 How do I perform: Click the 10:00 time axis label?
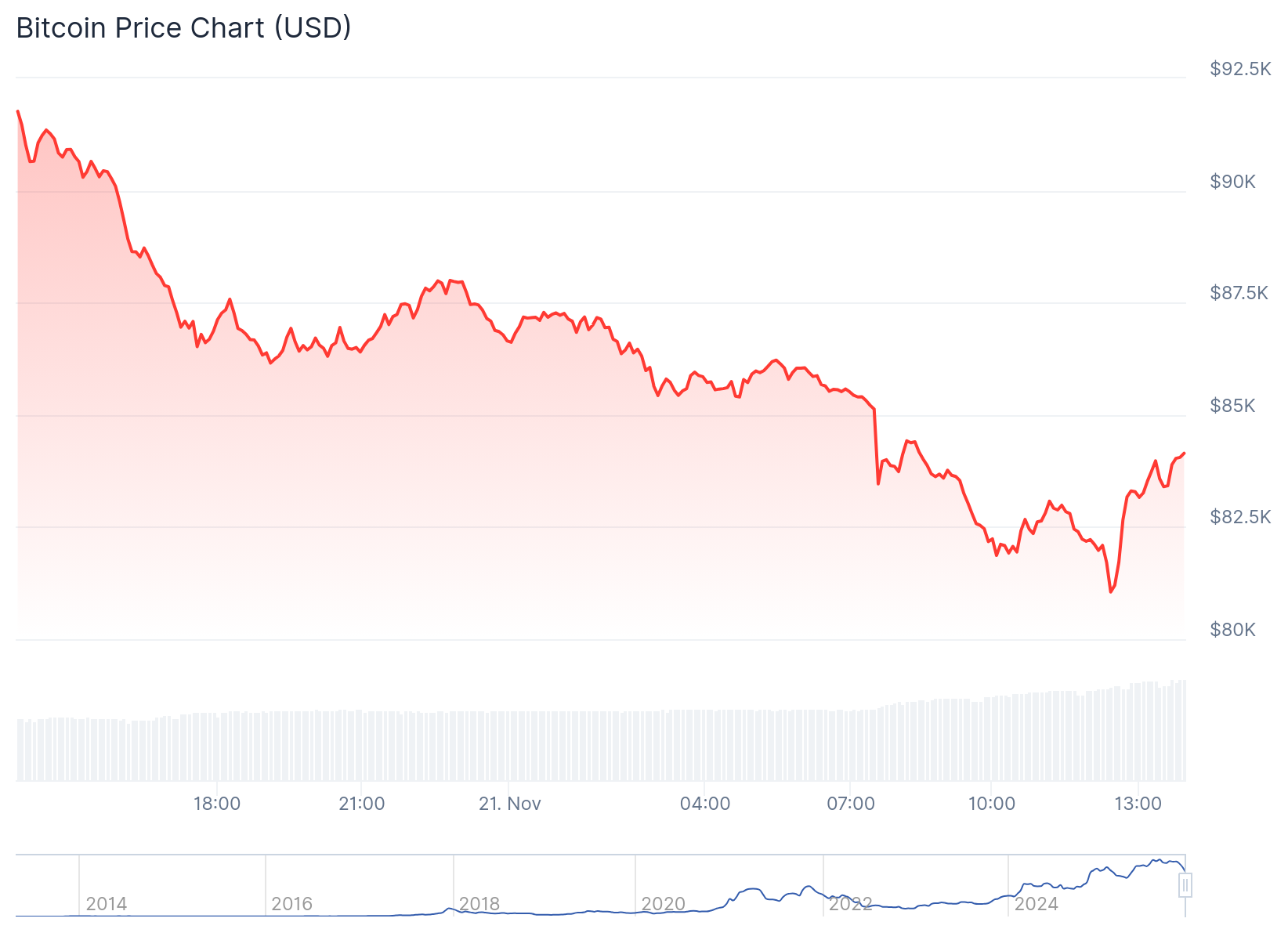coord(992,804)
